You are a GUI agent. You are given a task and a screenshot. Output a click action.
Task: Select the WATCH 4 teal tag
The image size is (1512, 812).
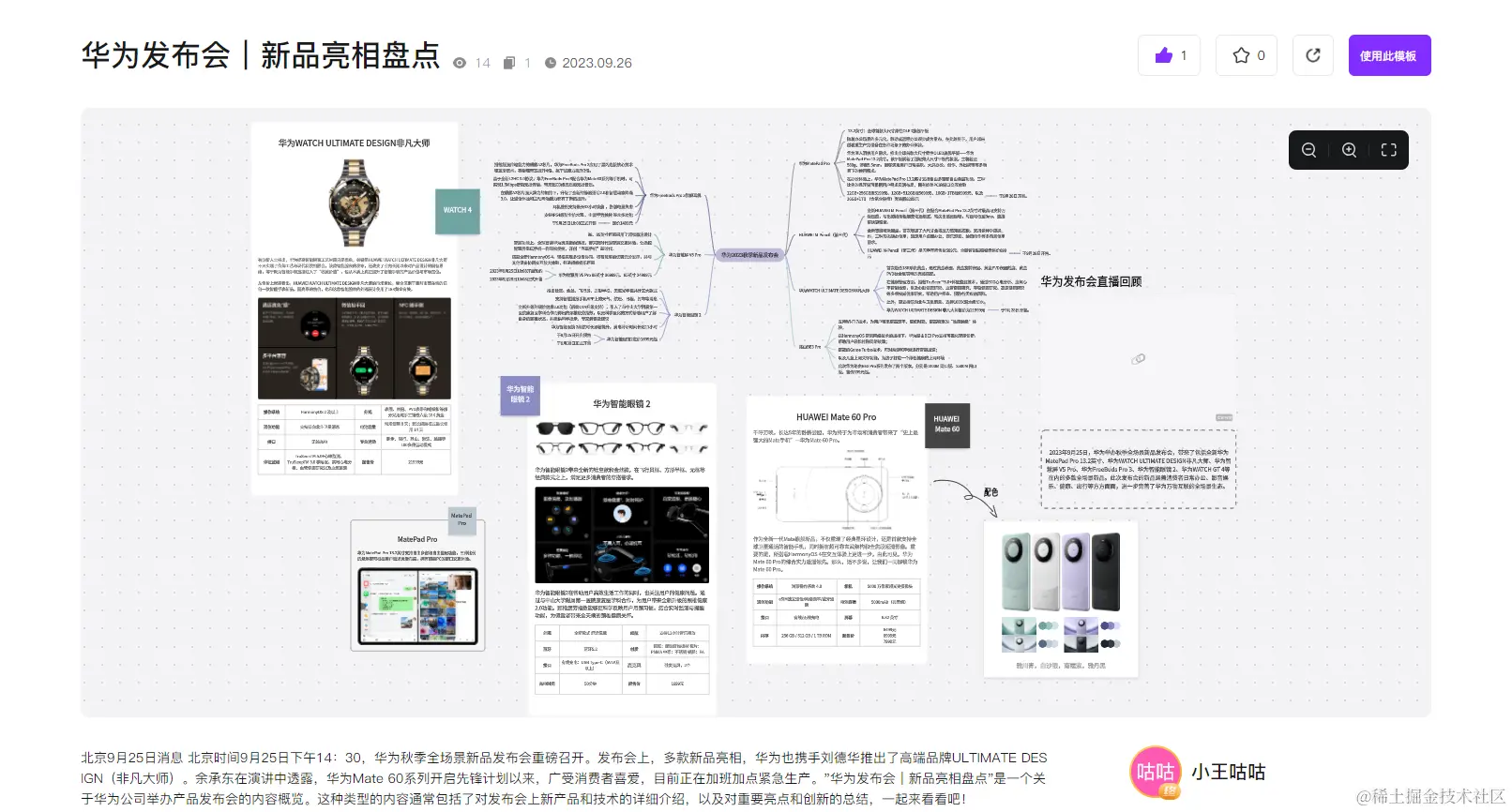pyautogui.click(x=458, y=210)
